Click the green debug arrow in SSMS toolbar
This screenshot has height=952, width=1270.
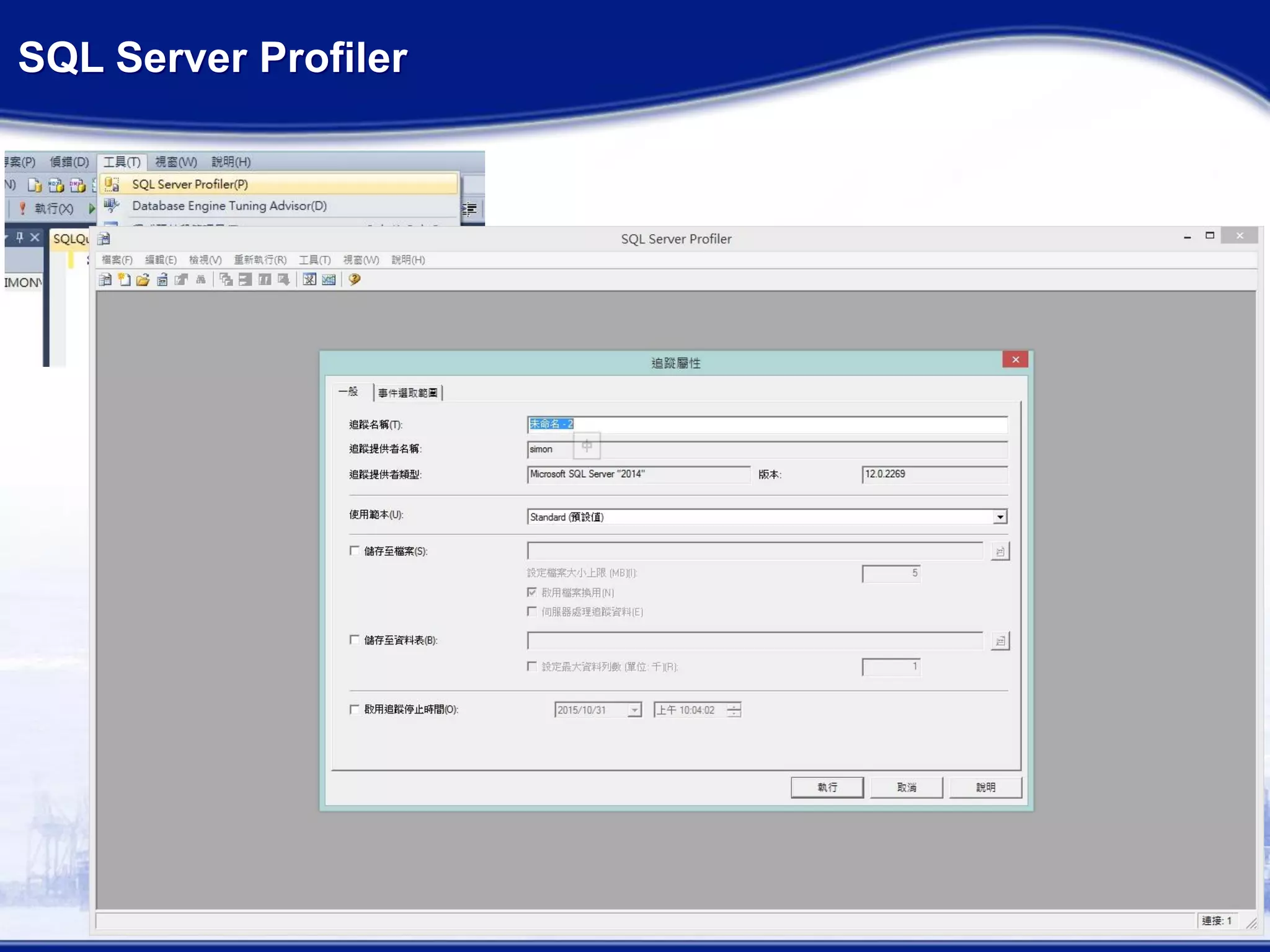point(92,208)
